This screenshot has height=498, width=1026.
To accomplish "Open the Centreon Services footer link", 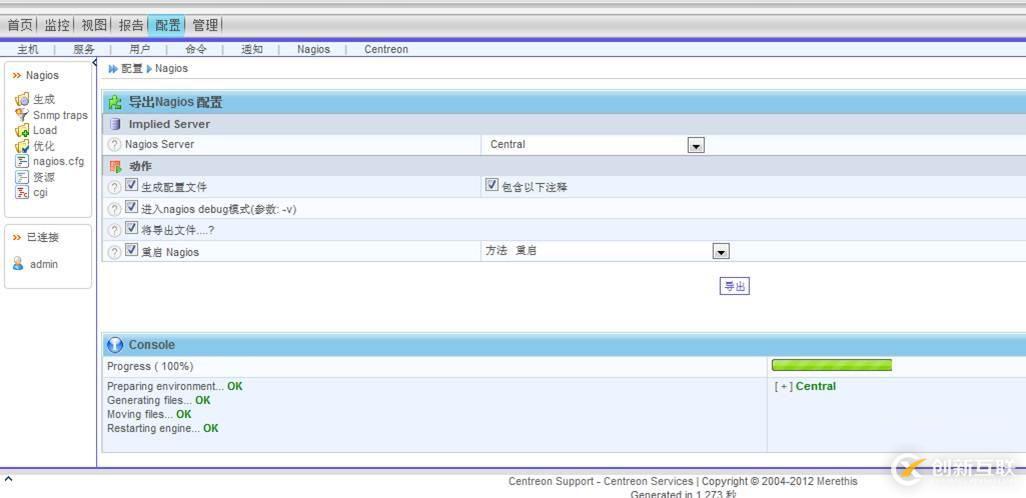I will click(648, 481).
